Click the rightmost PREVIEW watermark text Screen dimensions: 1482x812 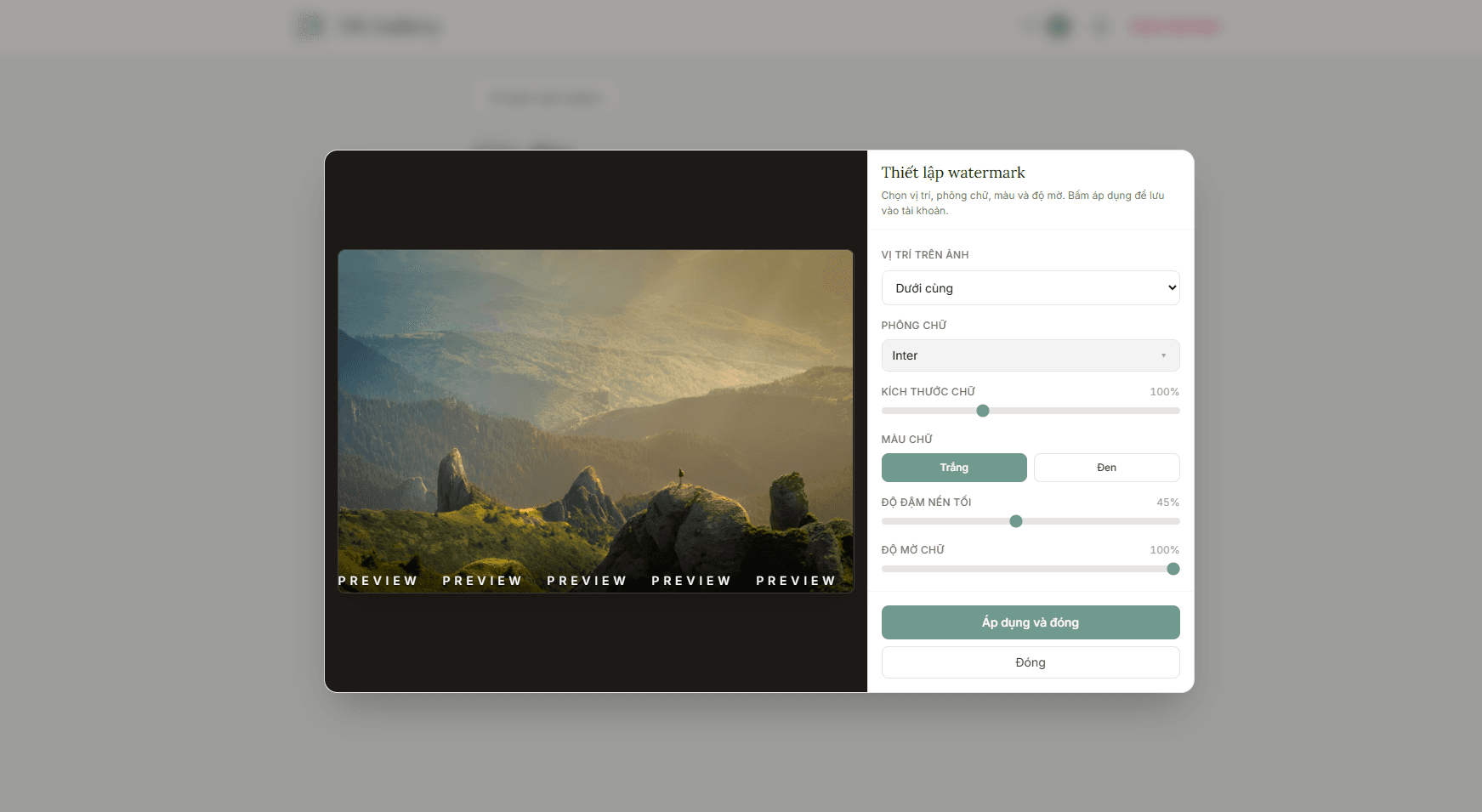[796, 581]
